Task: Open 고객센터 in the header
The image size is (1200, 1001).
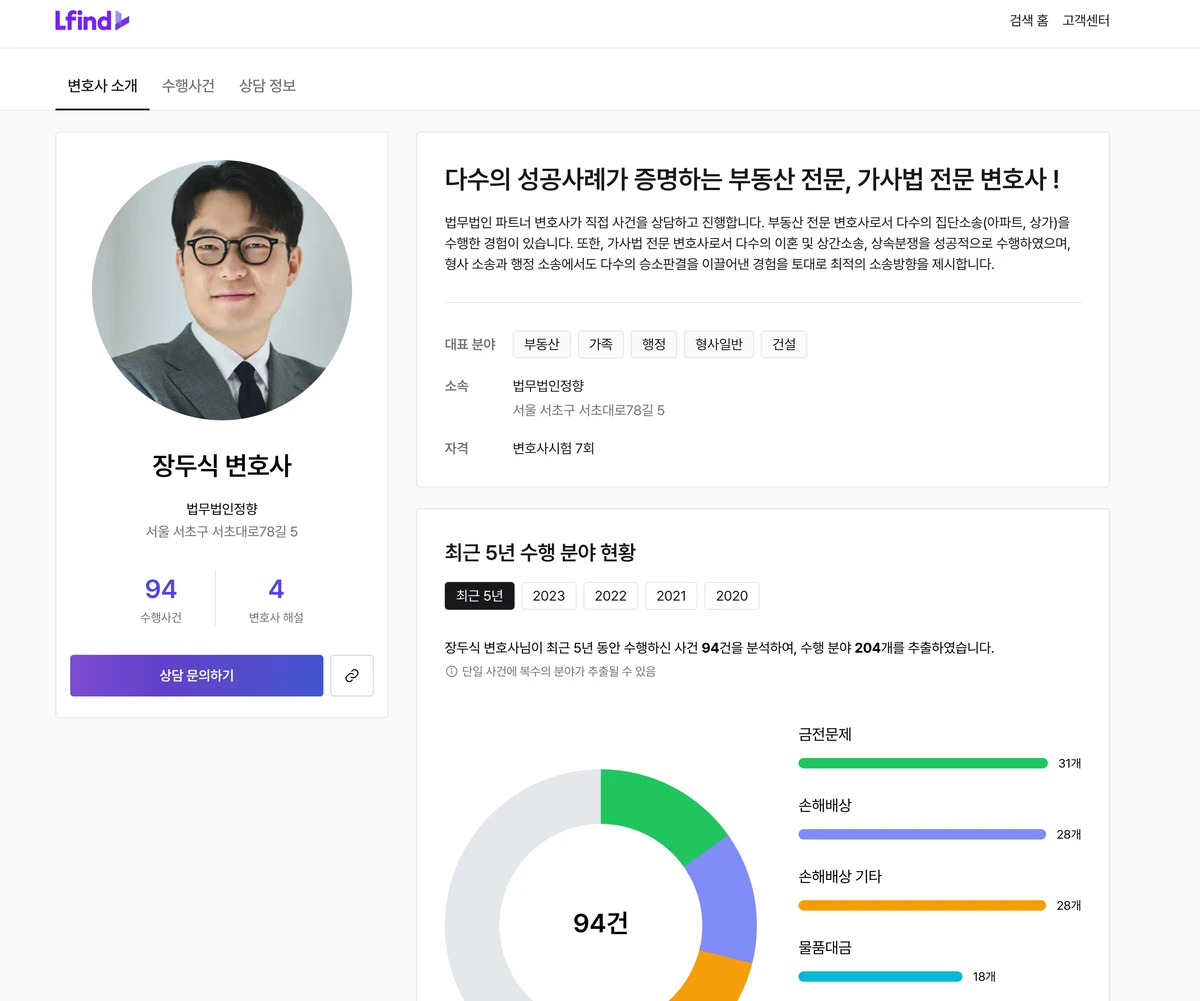Action: pyautogui.click(x=1086, y=20)
